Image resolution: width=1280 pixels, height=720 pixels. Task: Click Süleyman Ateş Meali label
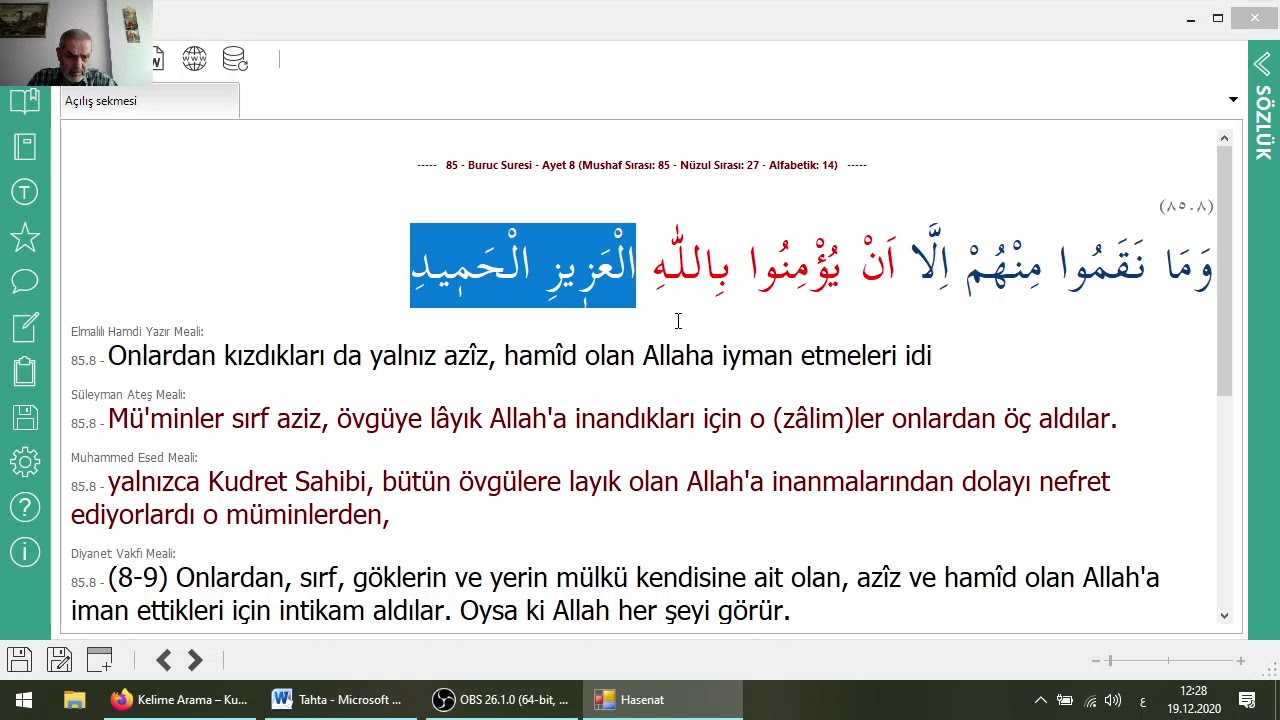click(128, 394)
